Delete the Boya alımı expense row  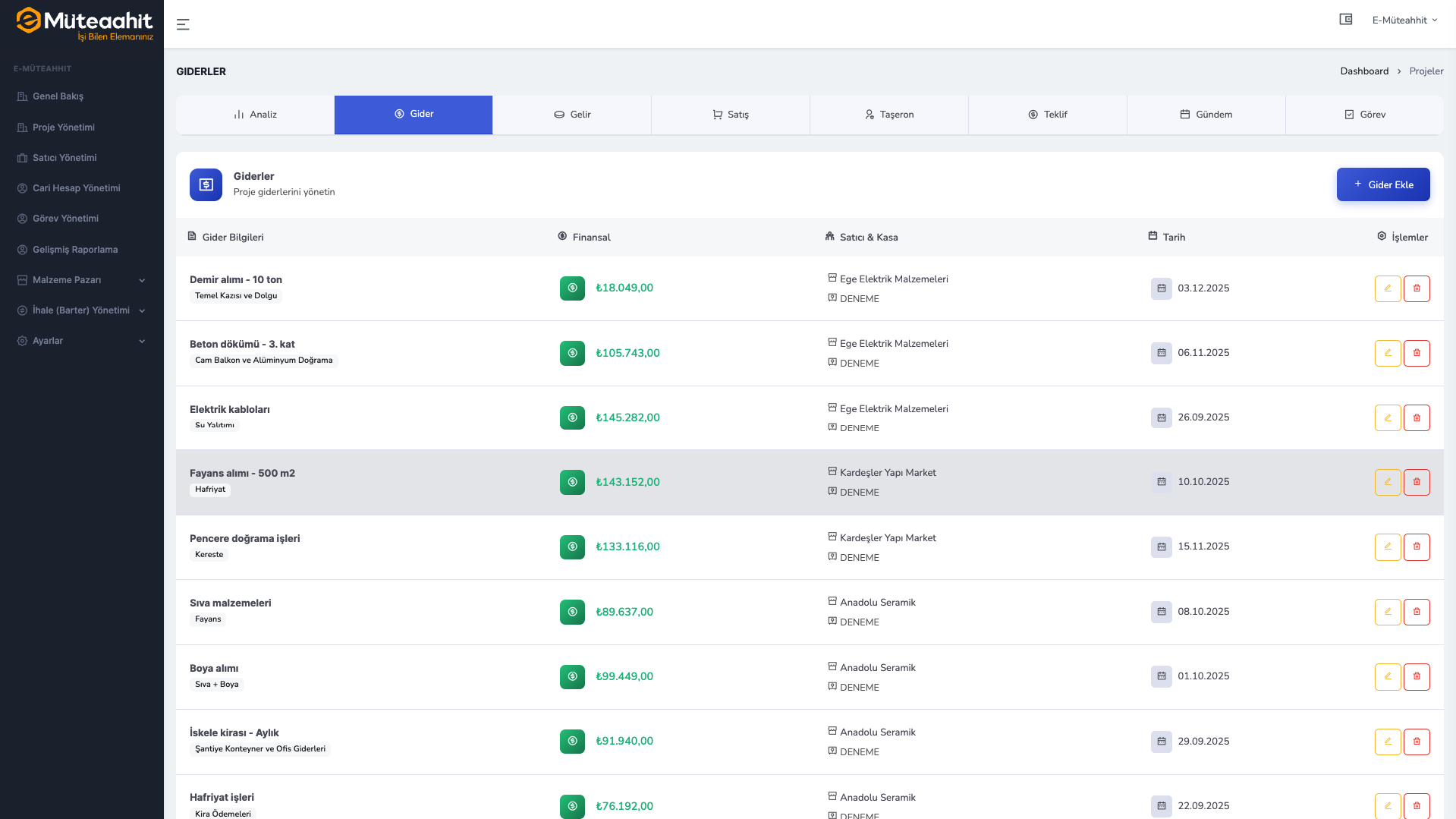(1416, 676)
